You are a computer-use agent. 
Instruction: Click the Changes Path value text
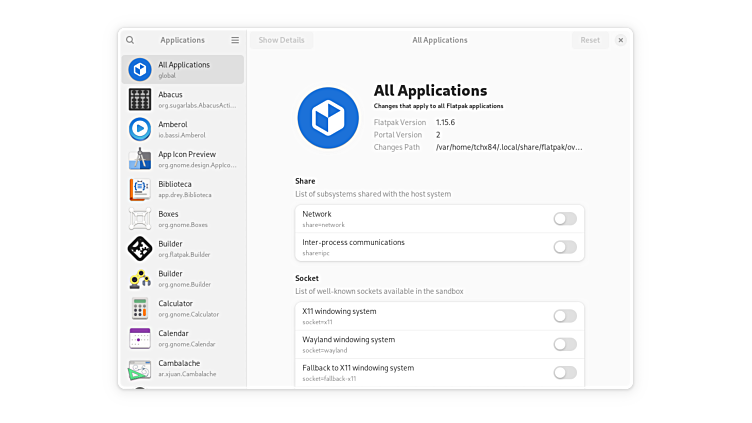pos(509,147)
